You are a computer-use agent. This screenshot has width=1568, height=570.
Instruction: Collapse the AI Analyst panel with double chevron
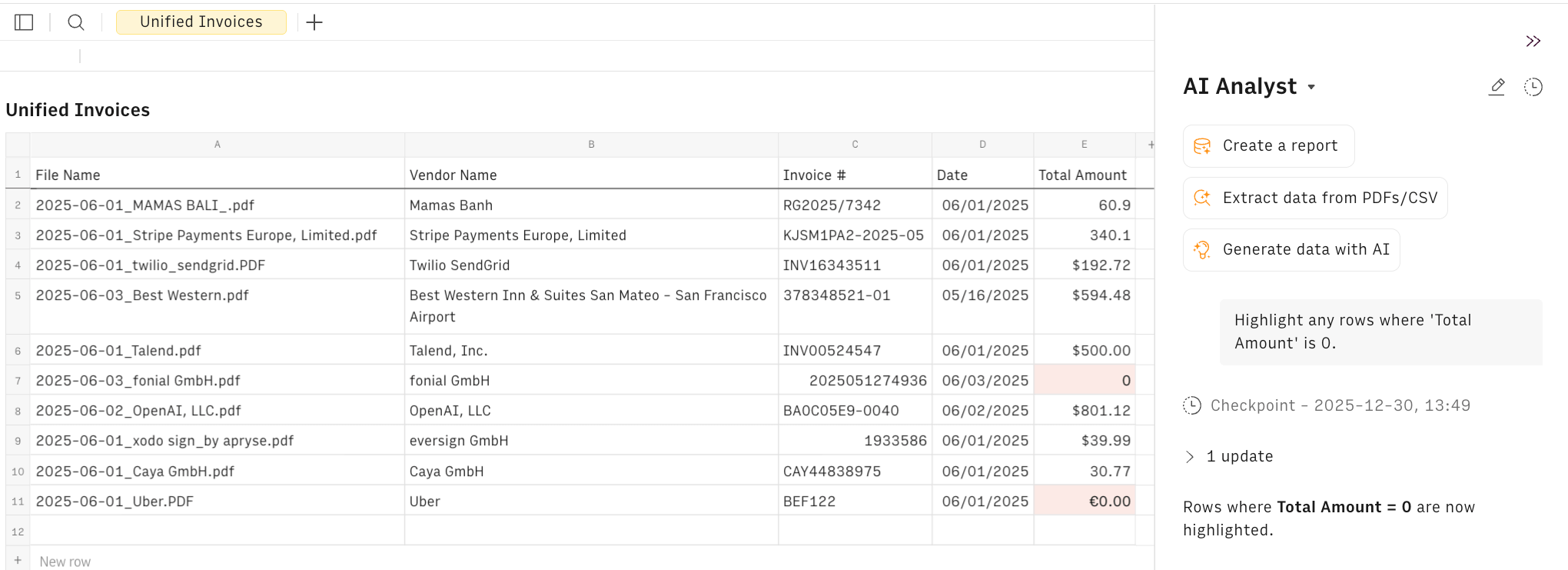(x=1533, y=42)
